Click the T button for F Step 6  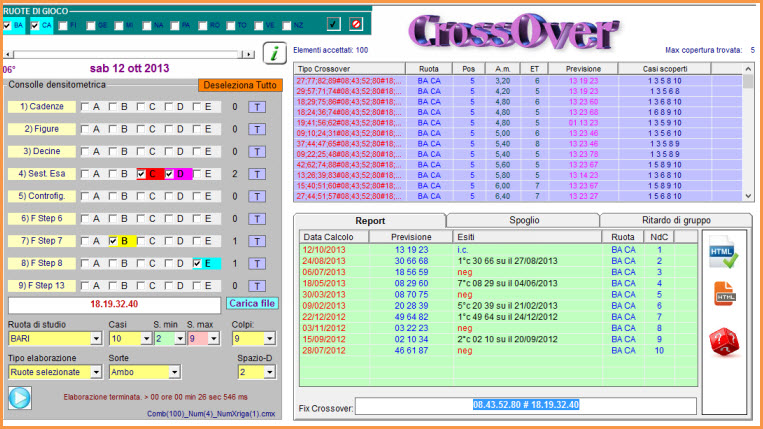click(x=257, y=219)
